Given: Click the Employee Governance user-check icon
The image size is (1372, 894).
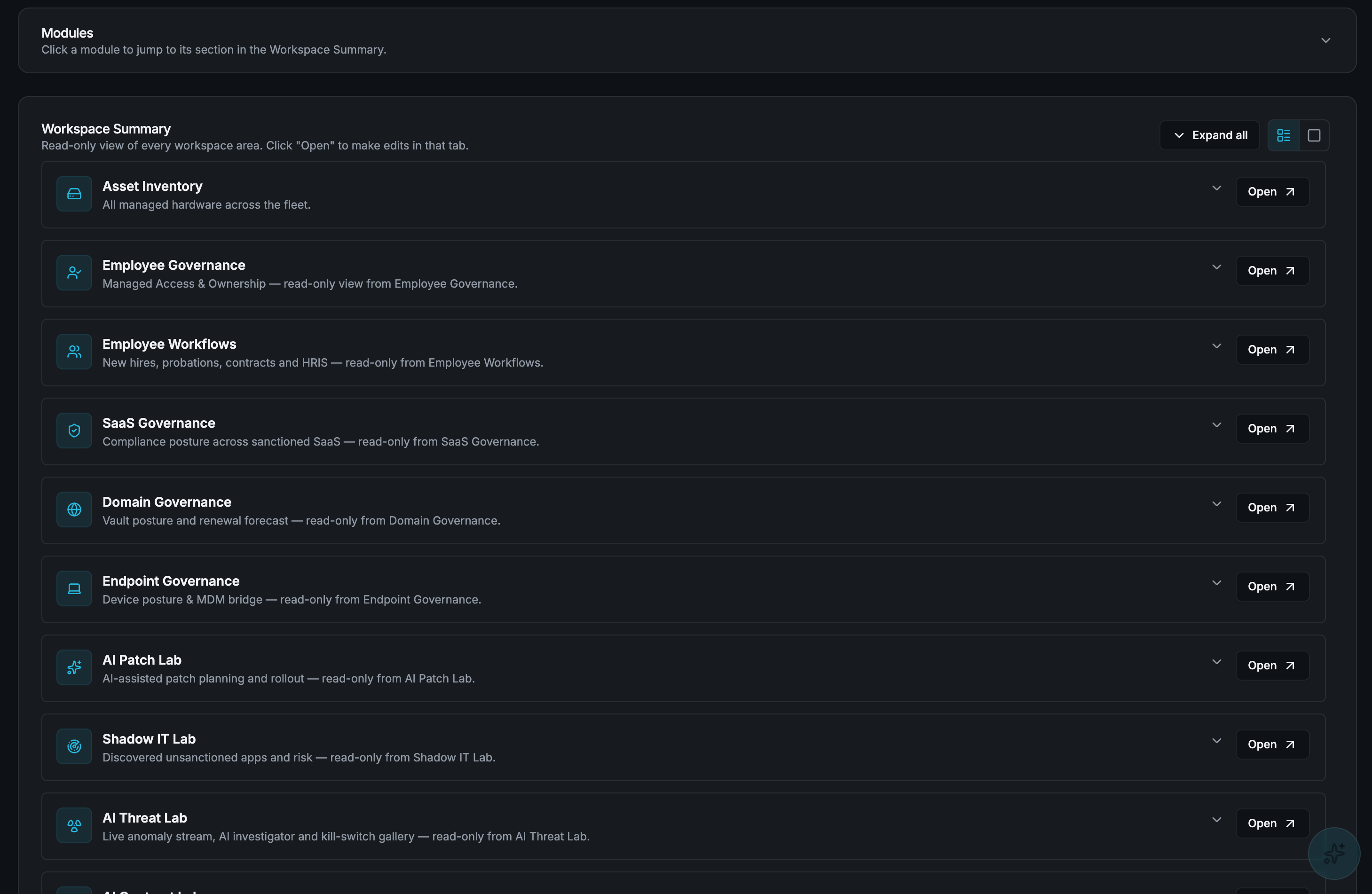Looking at the screenshot, I should [74, 273].
